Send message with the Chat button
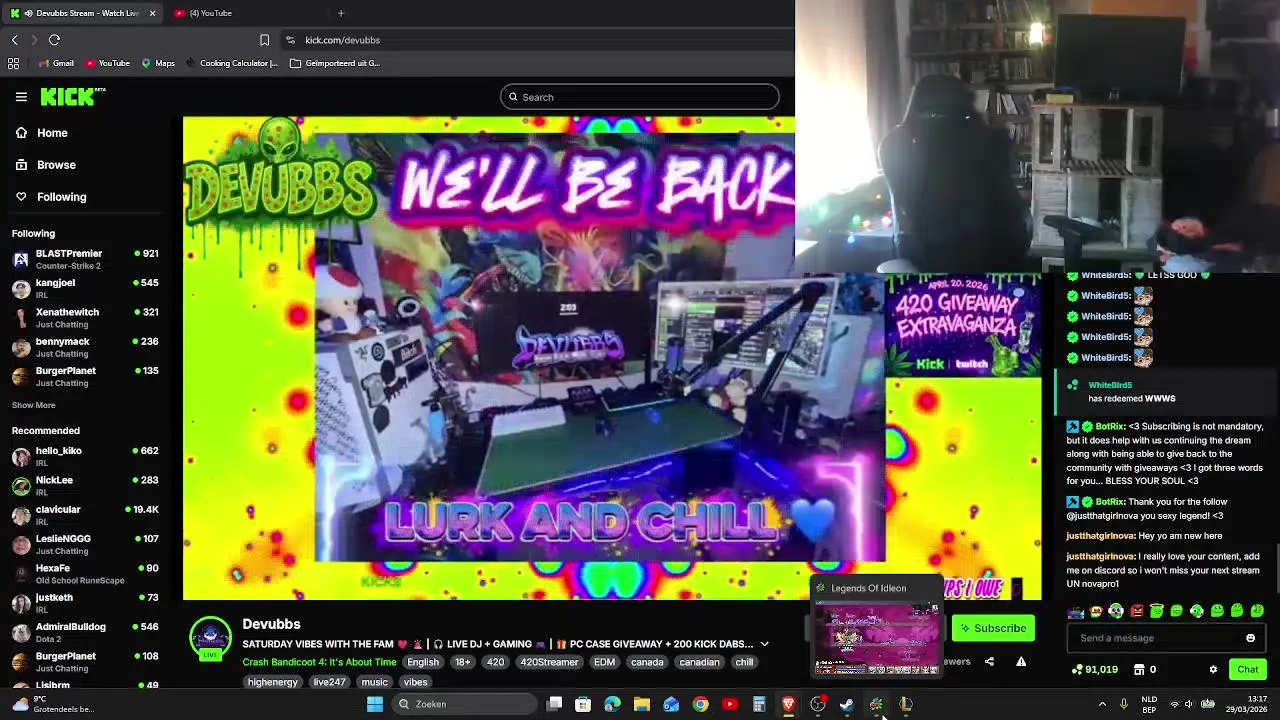The height and width of the screenshot is (720, 1280). point(1247,669)
